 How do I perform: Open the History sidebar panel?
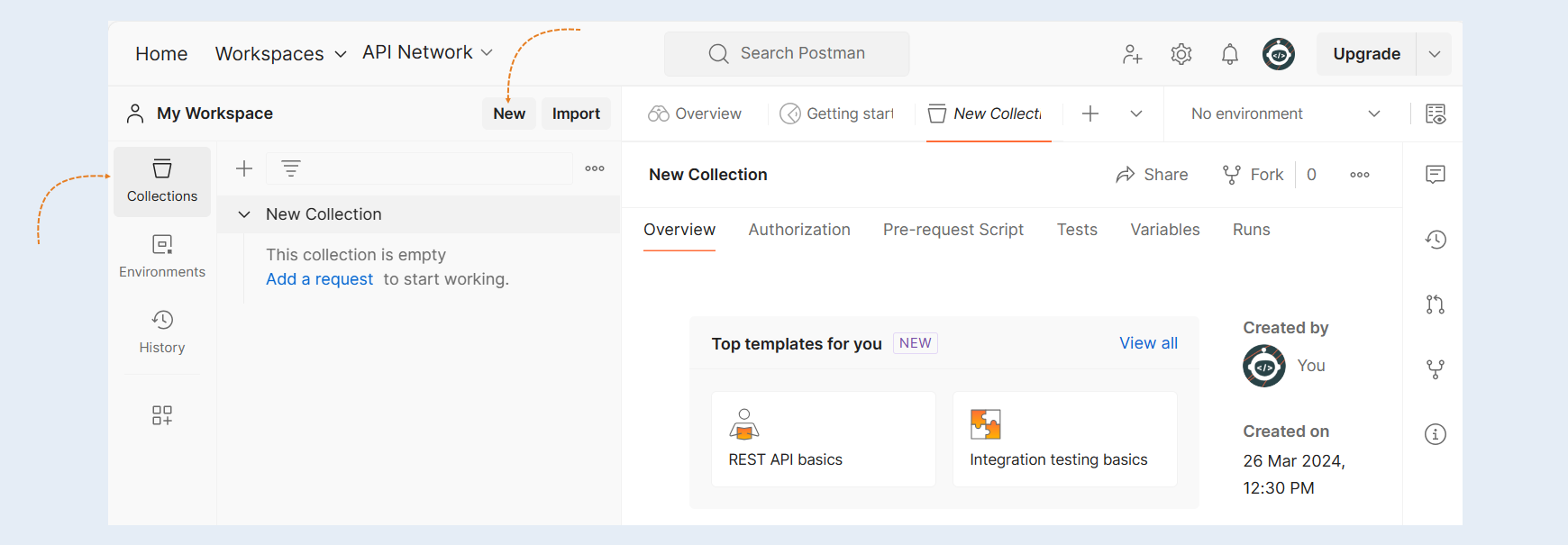162,332
